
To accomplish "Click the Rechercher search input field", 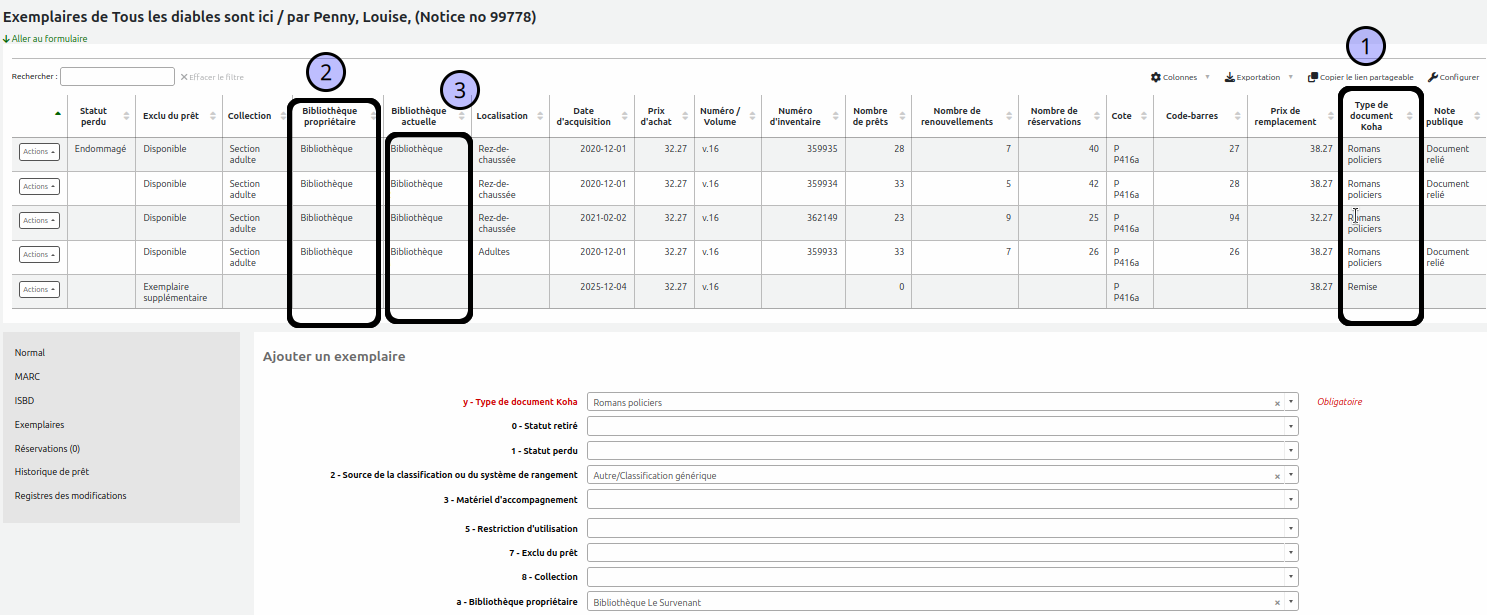I will pos(117,77).
